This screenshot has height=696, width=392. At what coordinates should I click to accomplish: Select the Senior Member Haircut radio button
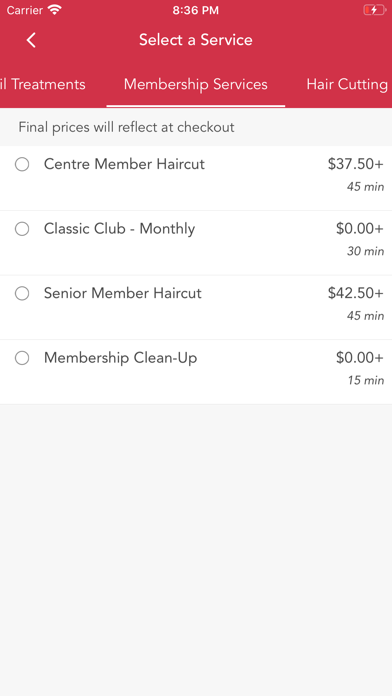(x=22, y=293)
